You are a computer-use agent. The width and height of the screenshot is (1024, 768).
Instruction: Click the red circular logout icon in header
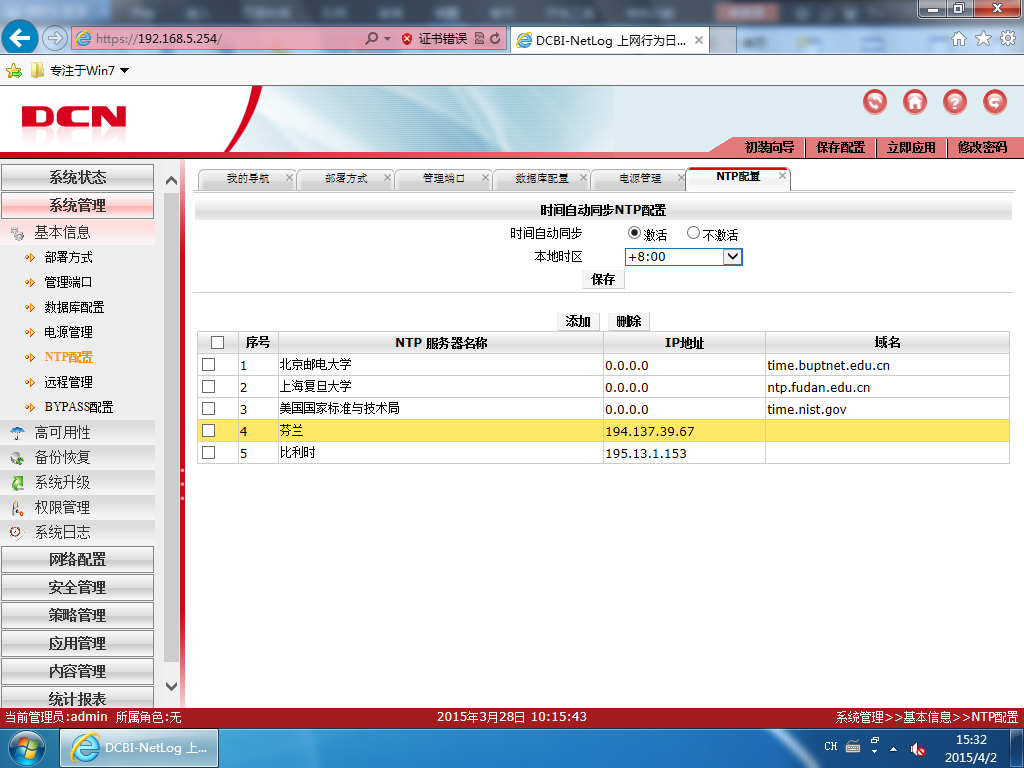point(995,102)
